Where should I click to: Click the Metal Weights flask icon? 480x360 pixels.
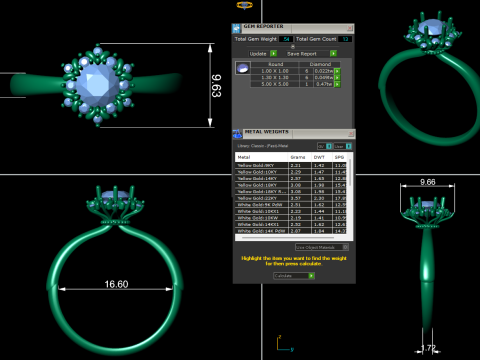point(237,134)
